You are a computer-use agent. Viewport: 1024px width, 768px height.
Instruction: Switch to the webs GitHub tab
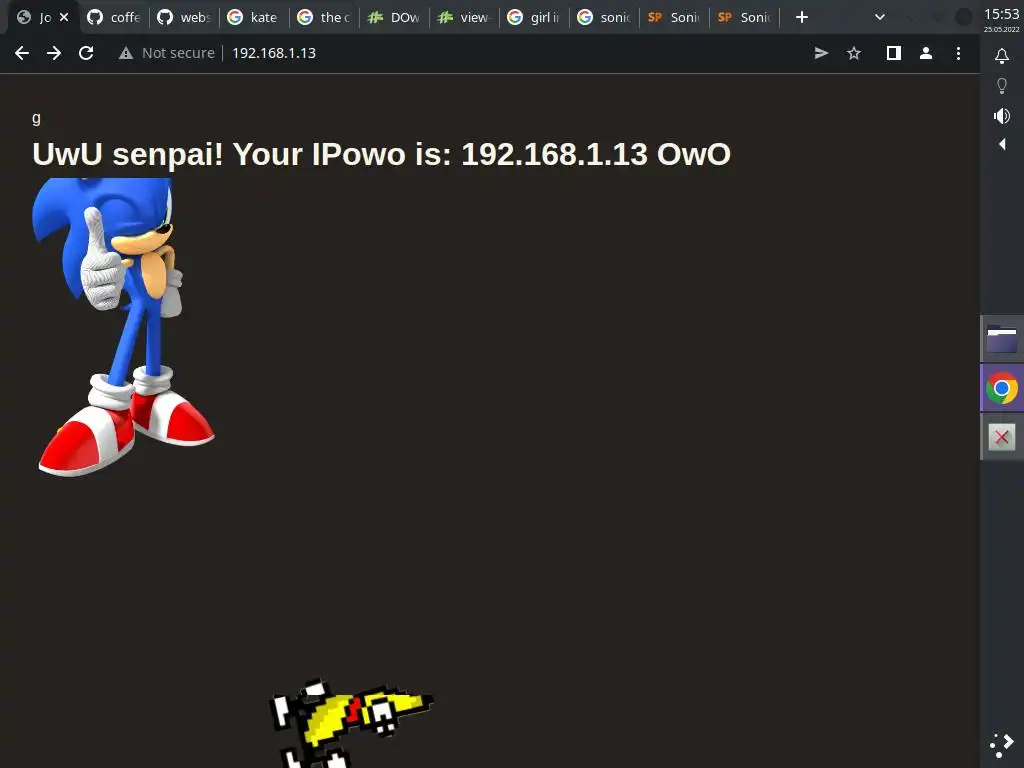pos(184,17)
